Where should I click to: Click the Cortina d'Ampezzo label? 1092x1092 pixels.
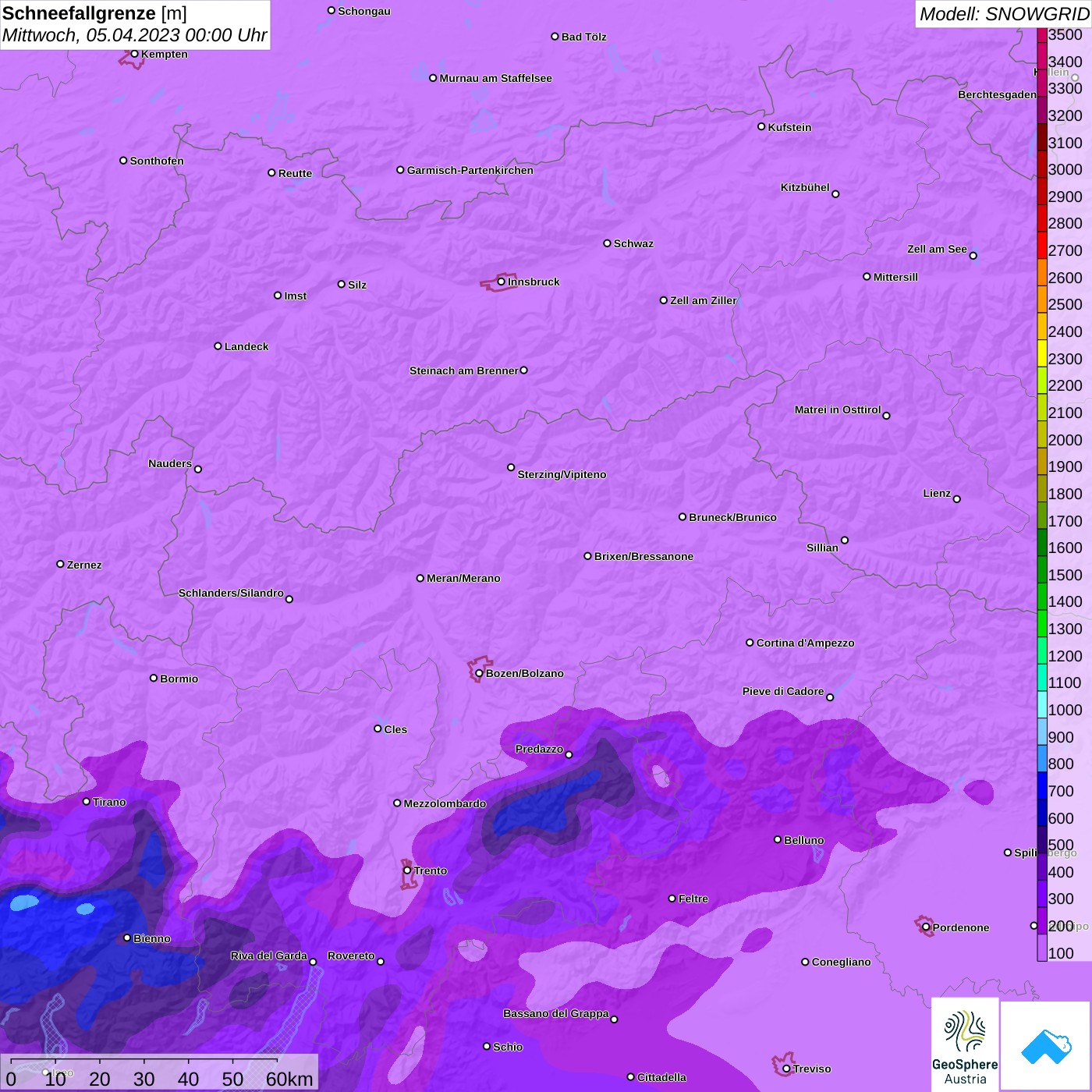[805, 643]
